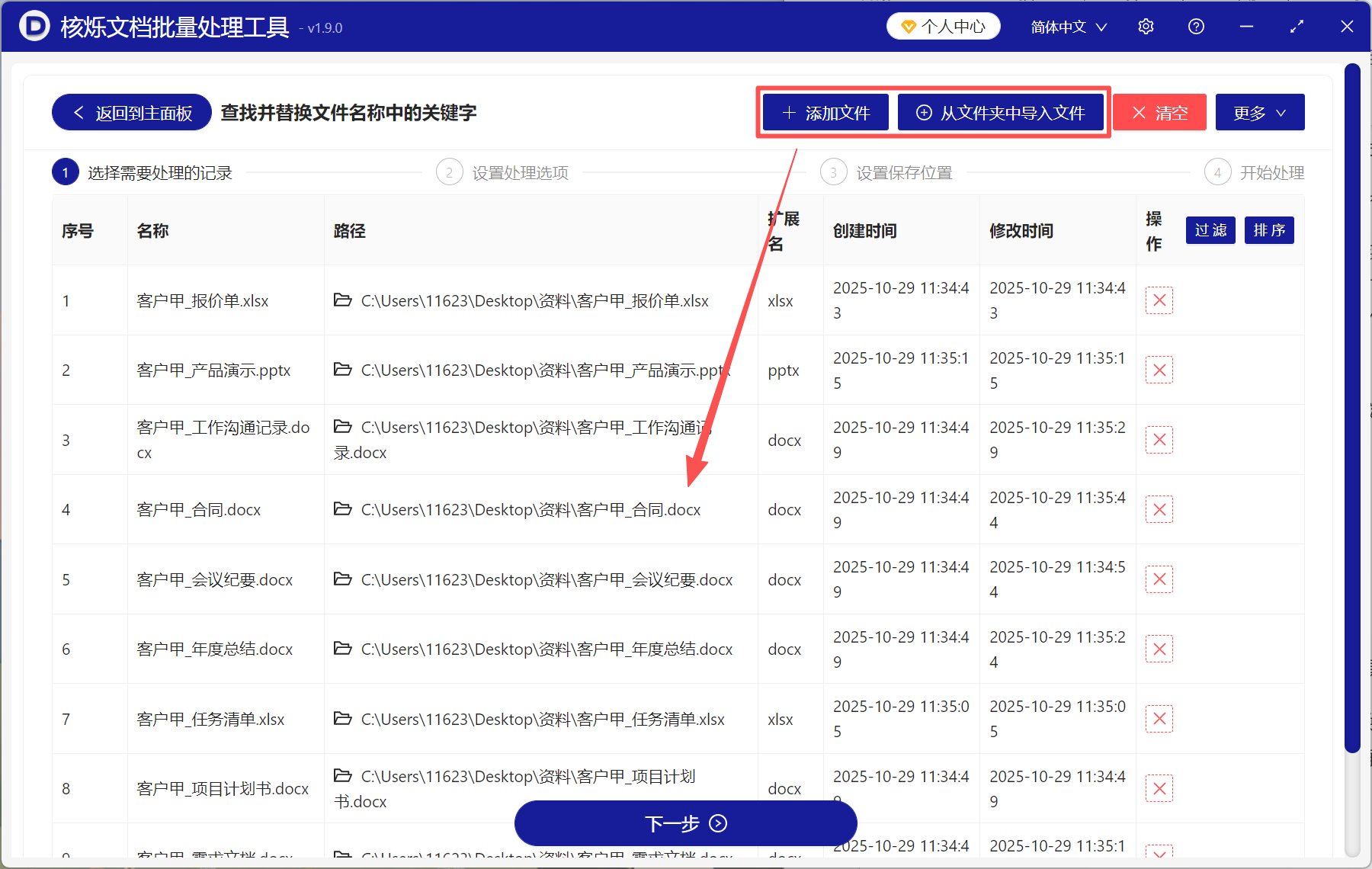Screen dimensions: 1372x869
Task: Click 从文件夹中导入文件 to import folder
Action: pyautogui.click(x=1002, y=112)
